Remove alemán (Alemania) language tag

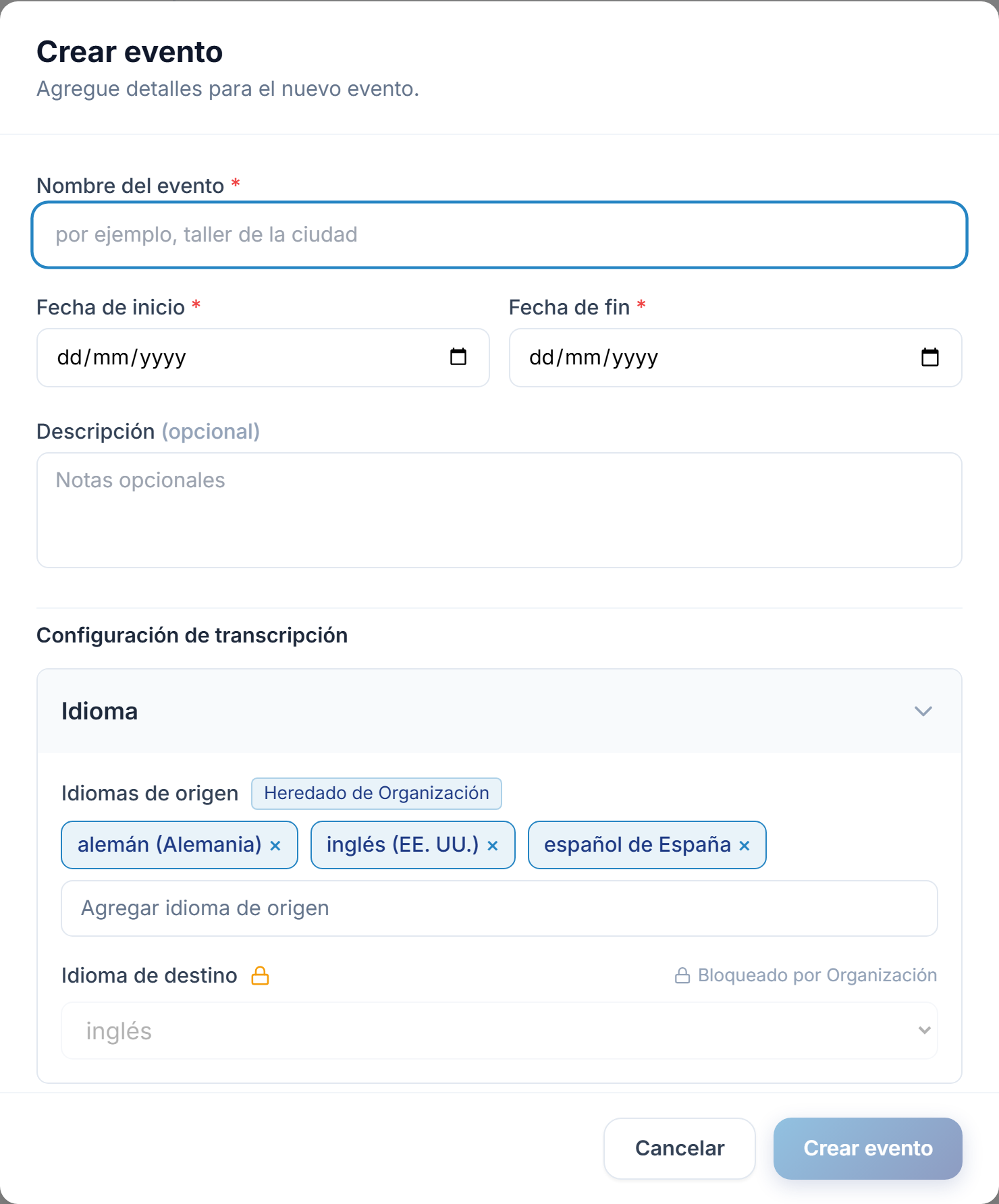(275, 846)
